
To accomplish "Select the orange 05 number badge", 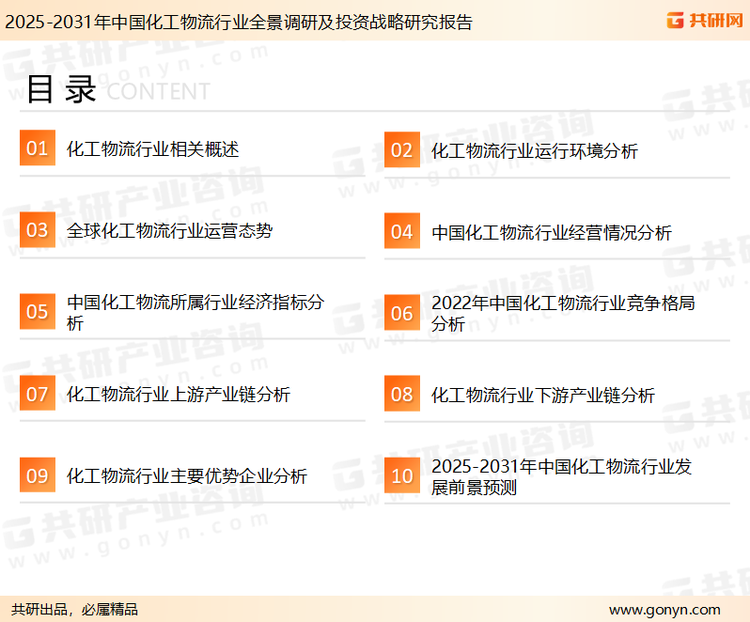I will [37, 311].
